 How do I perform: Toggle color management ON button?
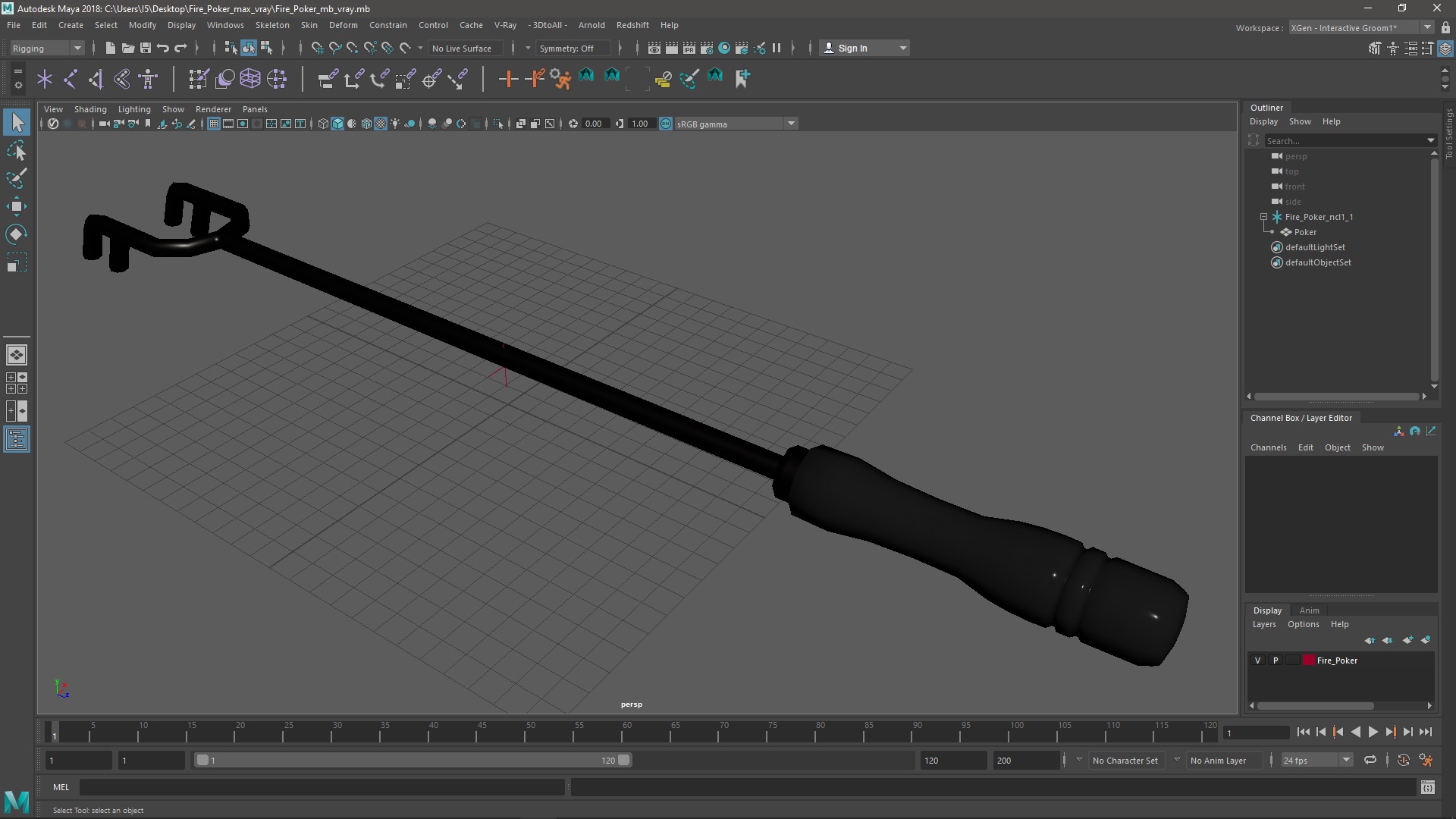[x=666, y=124]
